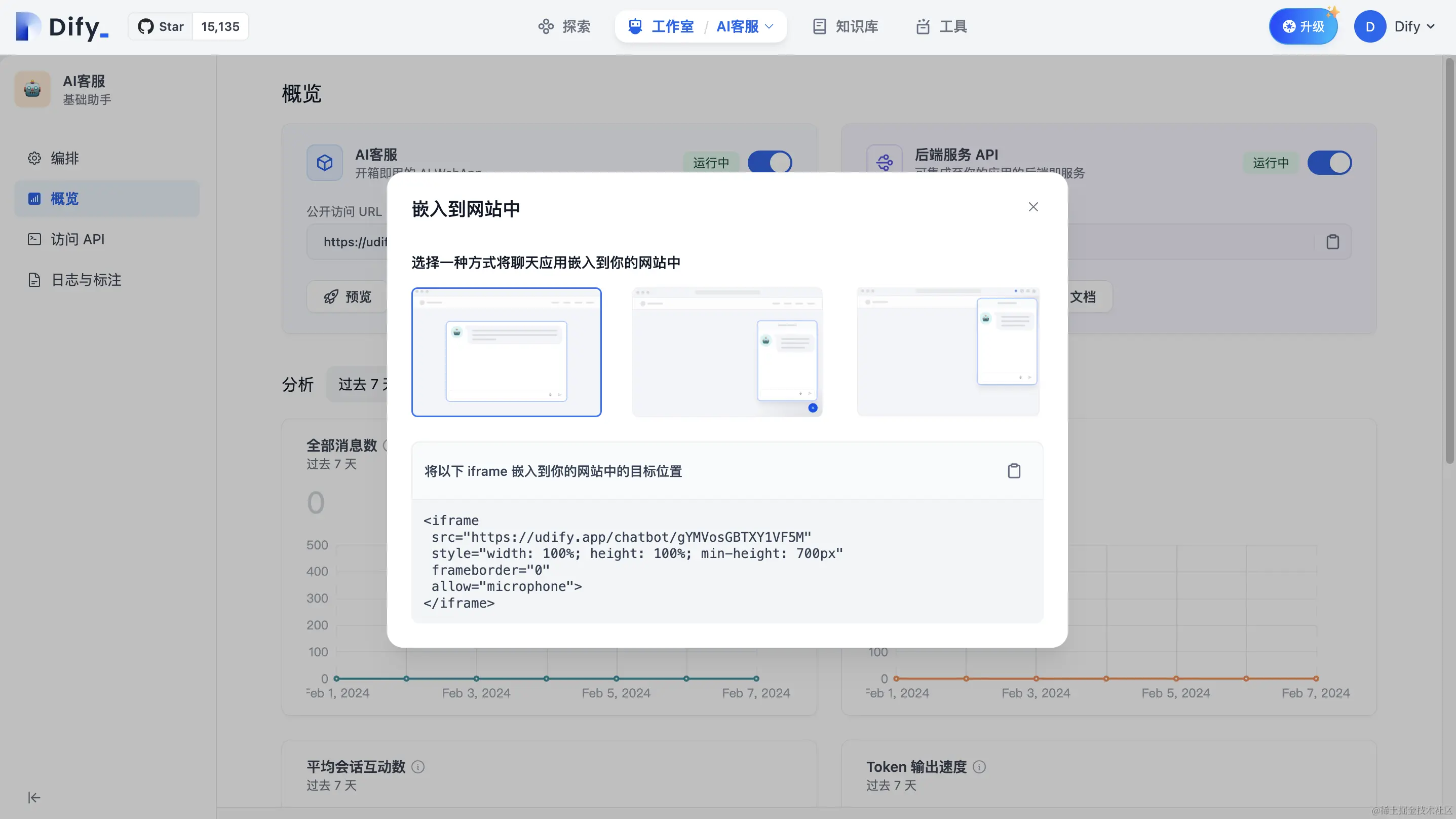Open 访问 API in the sidebar
The width and height of the screenshot is (1456, 819).
coord(78,239)
